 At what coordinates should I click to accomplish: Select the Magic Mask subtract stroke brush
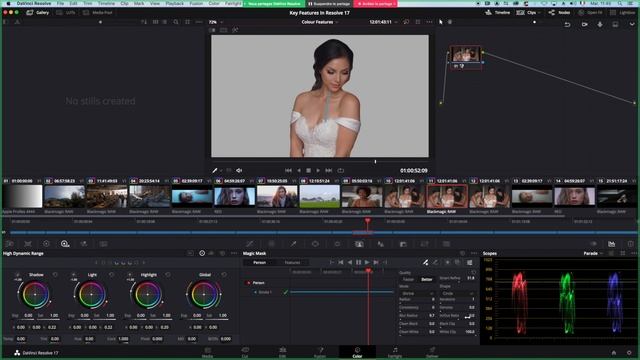(x=435, y=262)
